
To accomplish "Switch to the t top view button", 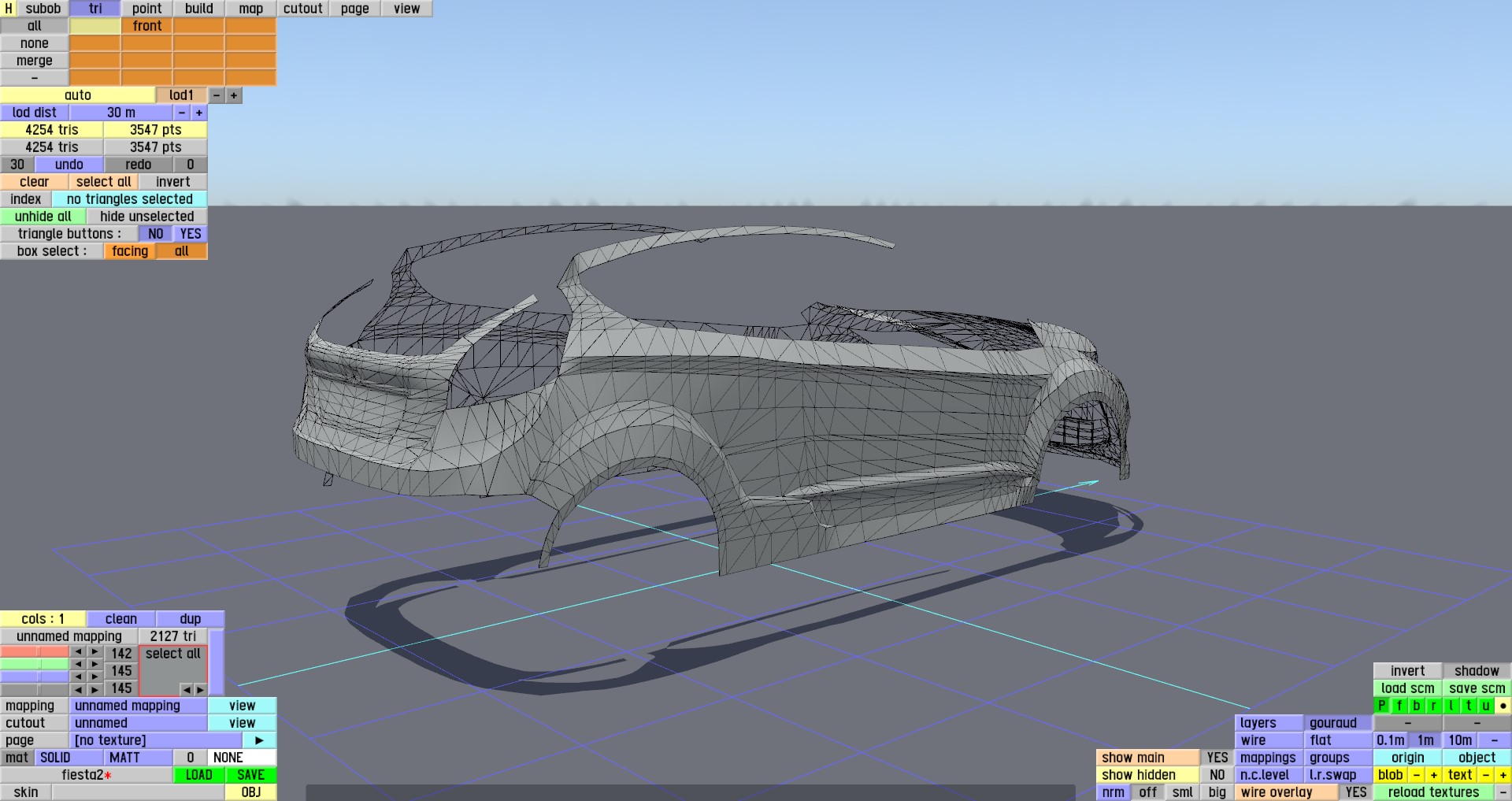I will pyautogui.click(x=1469, y=706).
